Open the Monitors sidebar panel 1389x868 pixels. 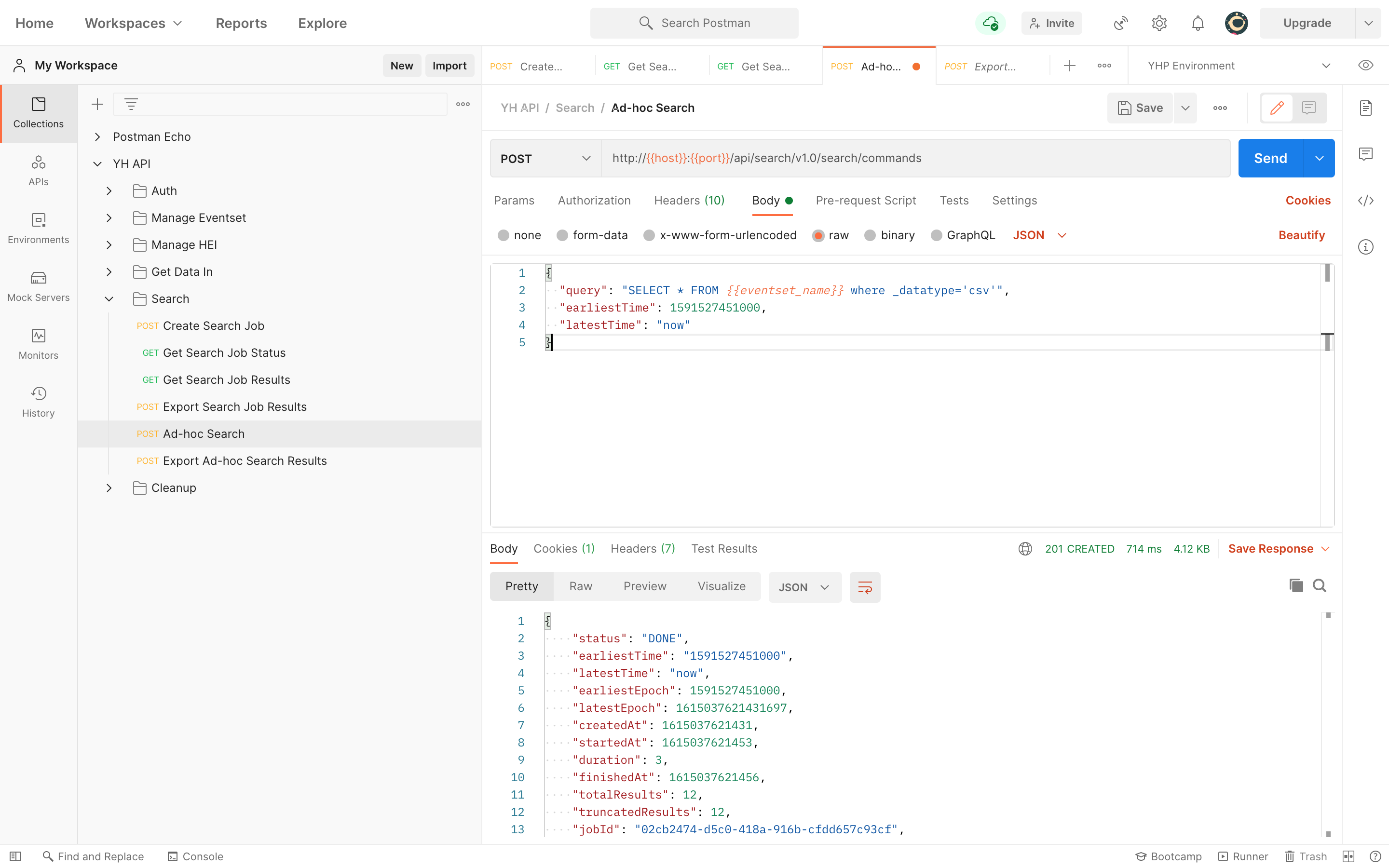click(x=39, y=344)
